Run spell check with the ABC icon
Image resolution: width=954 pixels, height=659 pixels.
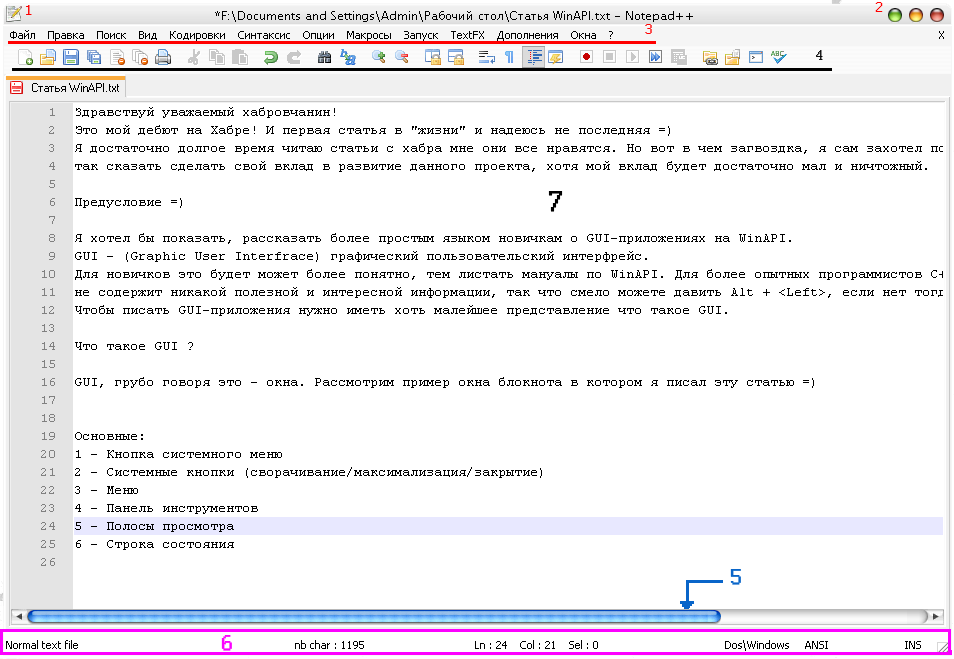coord(778,57)
